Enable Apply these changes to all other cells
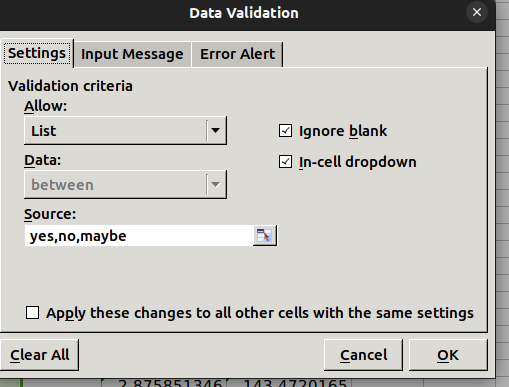 (x=32, y=313)
